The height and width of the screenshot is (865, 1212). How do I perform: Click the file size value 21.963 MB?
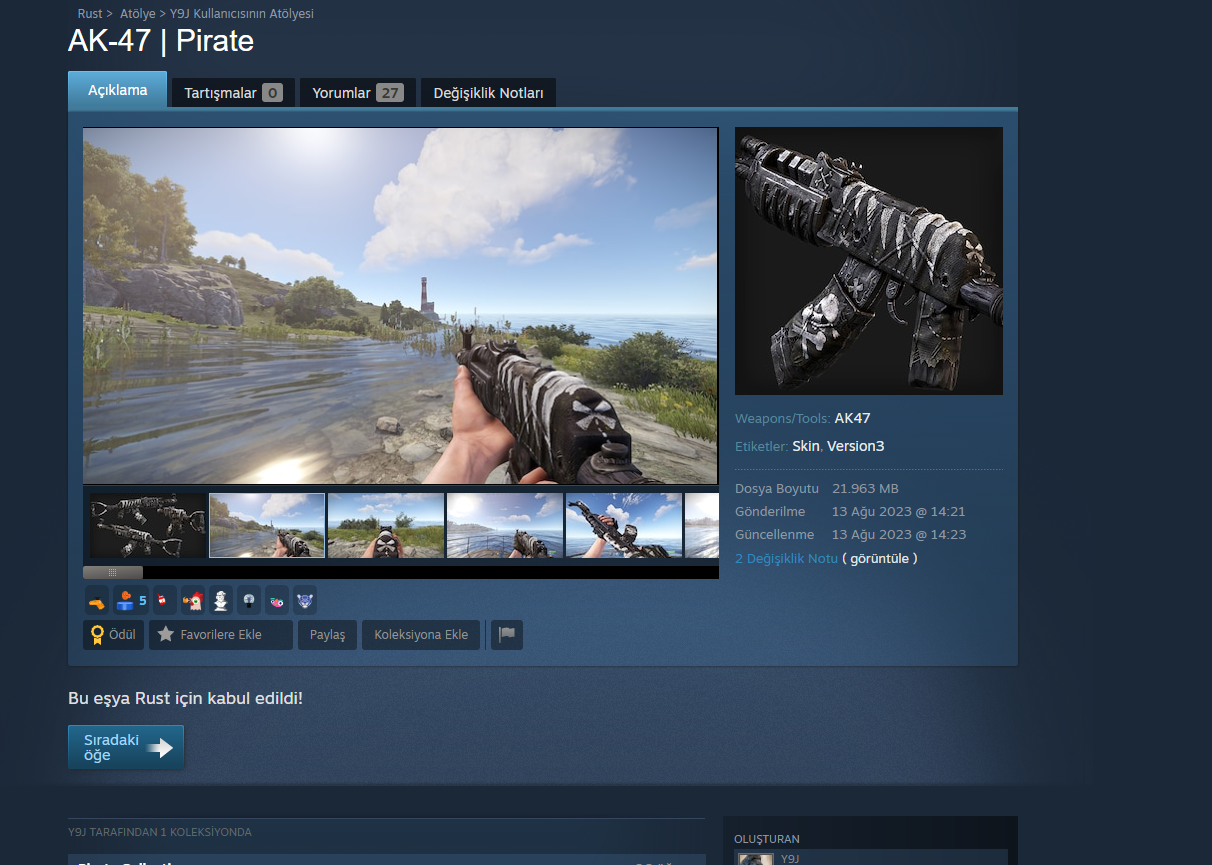865,488
